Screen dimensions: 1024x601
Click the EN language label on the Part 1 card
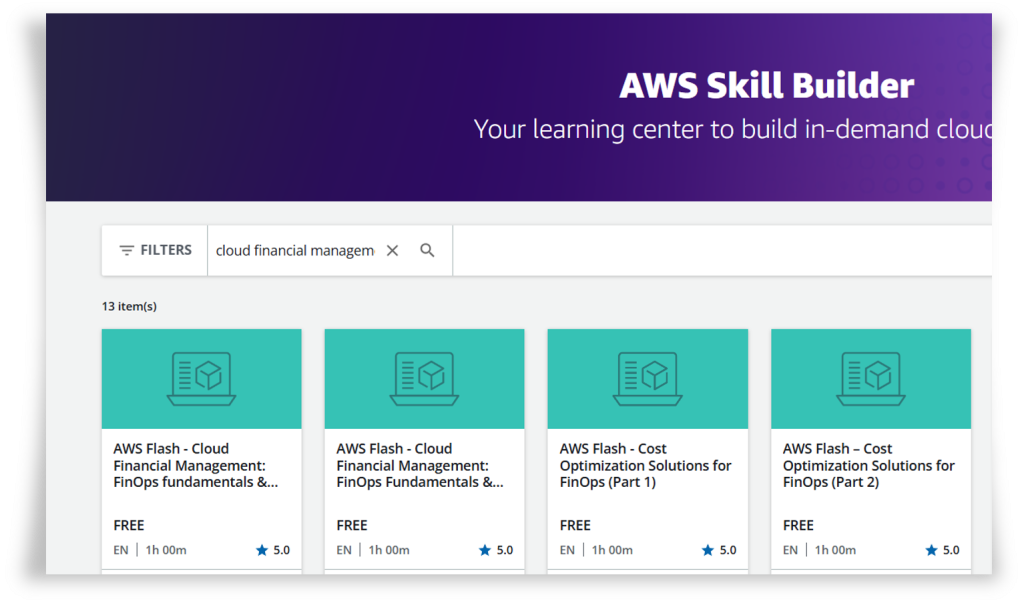click(x=566, y=549)
